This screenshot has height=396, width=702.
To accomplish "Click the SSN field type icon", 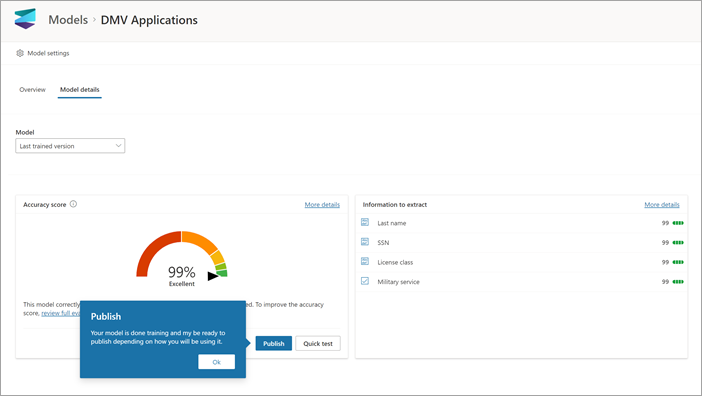I will point(365,242).
